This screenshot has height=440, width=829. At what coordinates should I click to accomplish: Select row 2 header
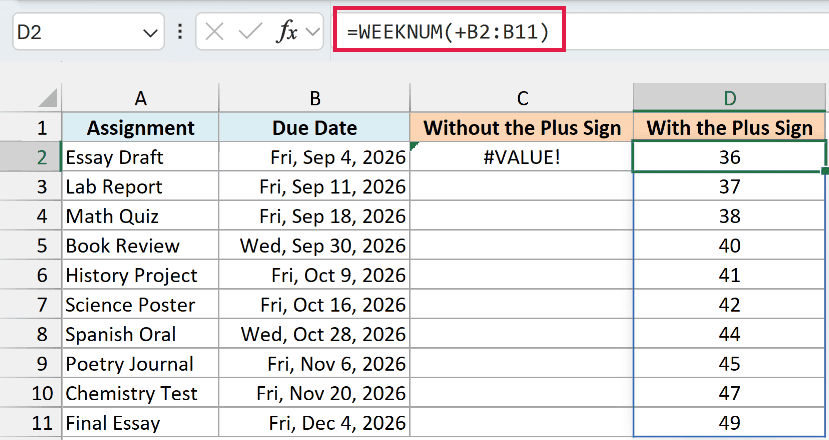pyautogui.click(x=31, y=157)
